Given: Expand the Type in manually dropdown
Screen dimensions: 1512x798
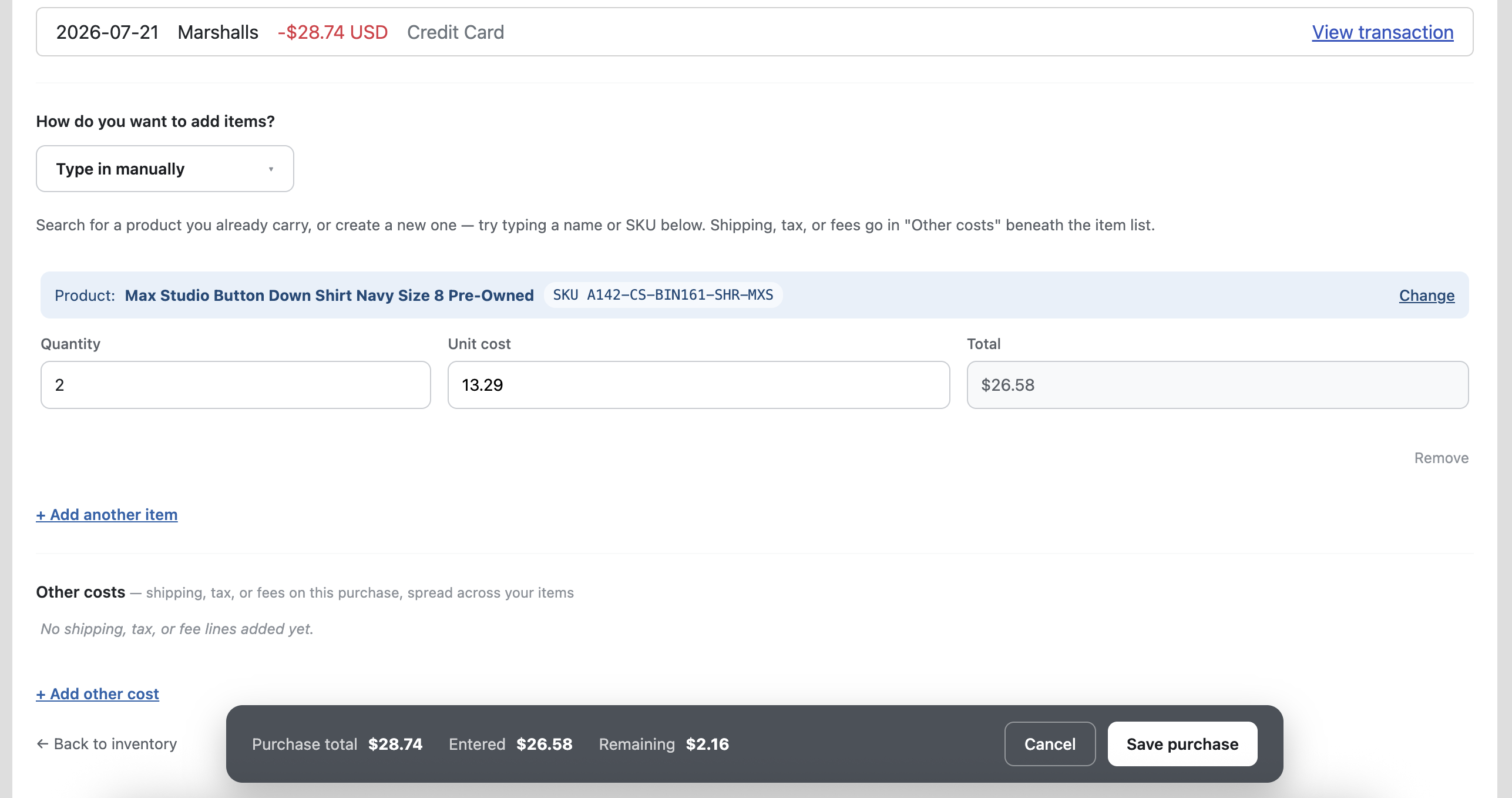Looking at the screenshot, I should click(x=165, y=169).
